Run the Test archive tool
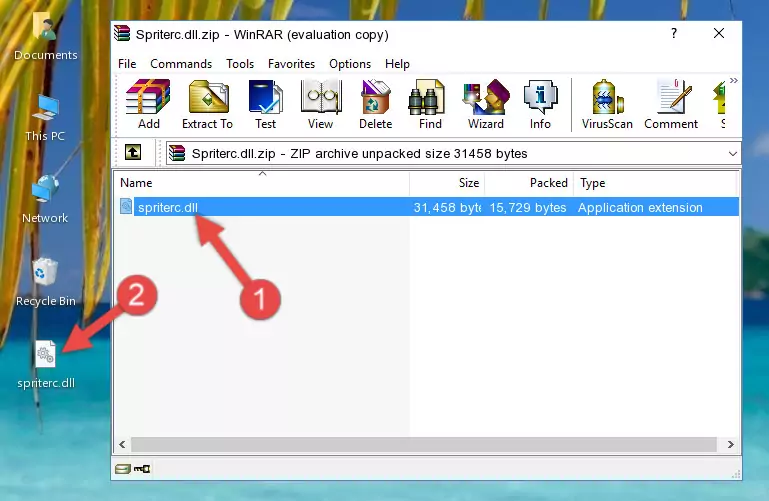 coord(265,104)
